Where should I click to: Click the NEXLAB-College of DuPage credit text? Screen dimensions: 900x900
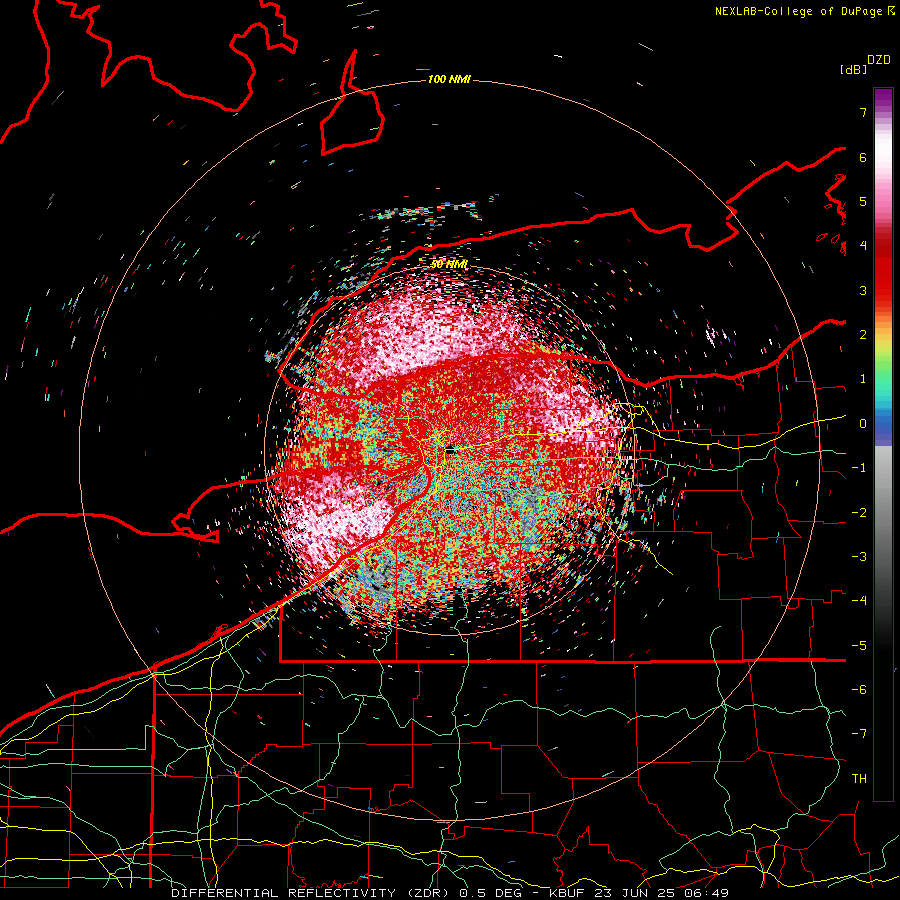coord(799,11)
